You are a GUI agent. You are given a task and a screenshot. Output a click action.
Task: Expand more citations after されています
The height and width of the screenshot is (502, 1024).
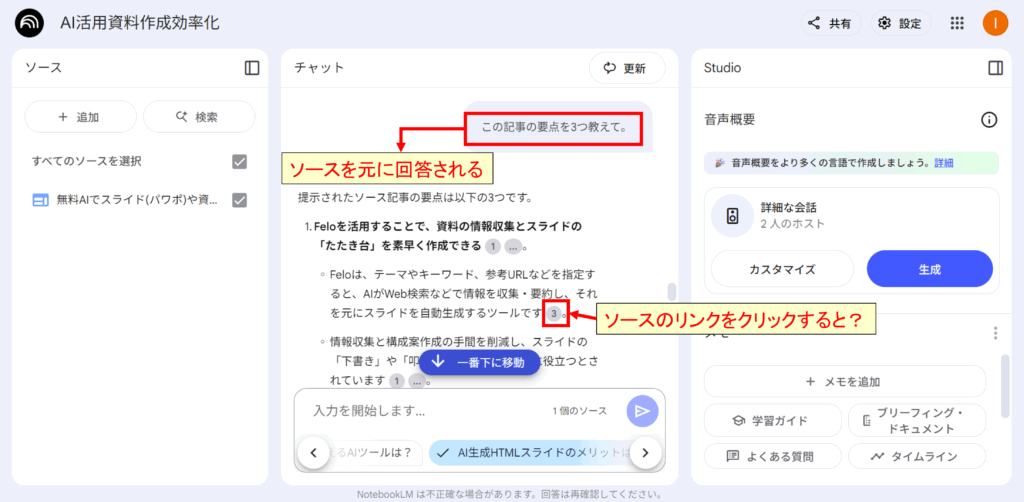click(417, 381)
